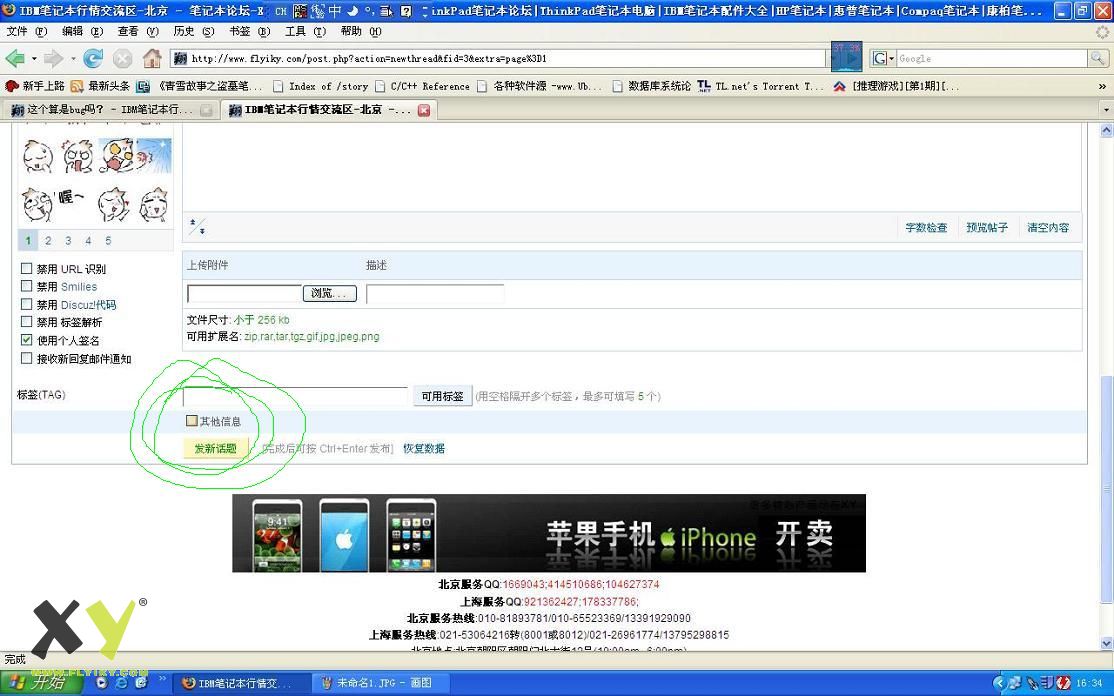The width and height of the screenshot is (1114, 696).
Task: Open the home page via house icon
Action: [152, 58]
